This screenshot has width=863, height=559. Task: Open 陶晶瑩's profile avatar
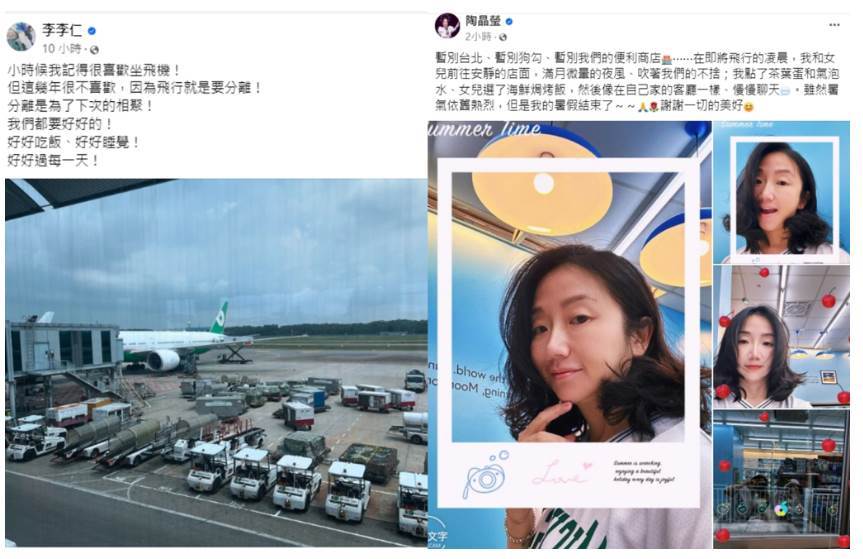pyautogui.click(x=447, y=26)
